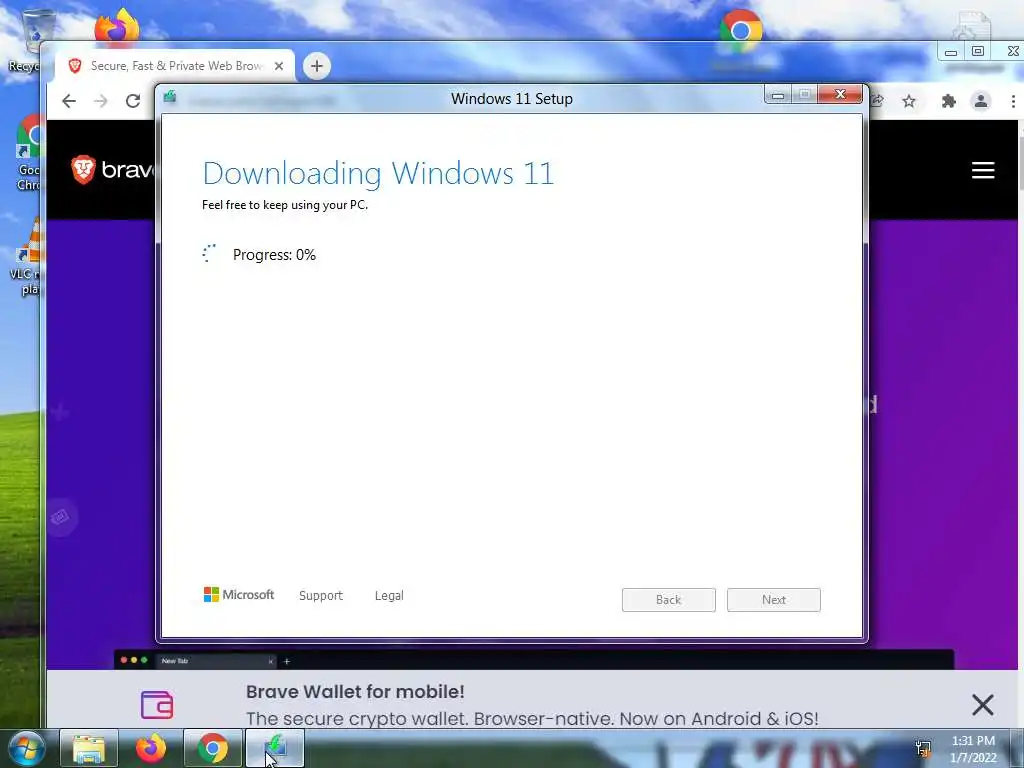Image resolution: width=1024 pixels, height=768 pixels.
Task: Open Firefox from the taskbar
Action: [x=151, y=749]
